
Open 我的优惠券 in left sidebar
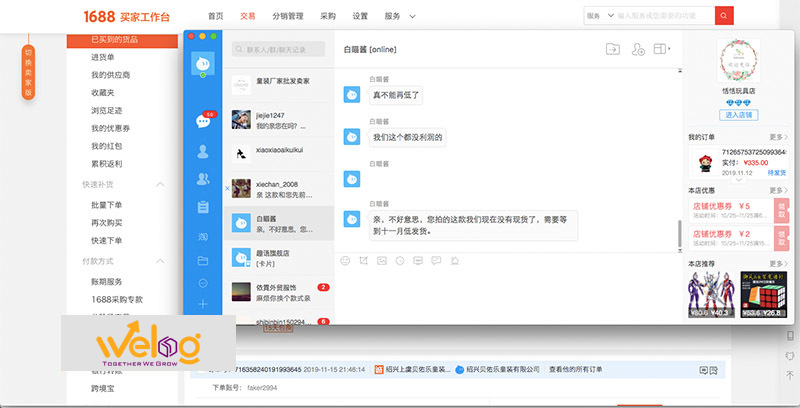pos(111,129)
